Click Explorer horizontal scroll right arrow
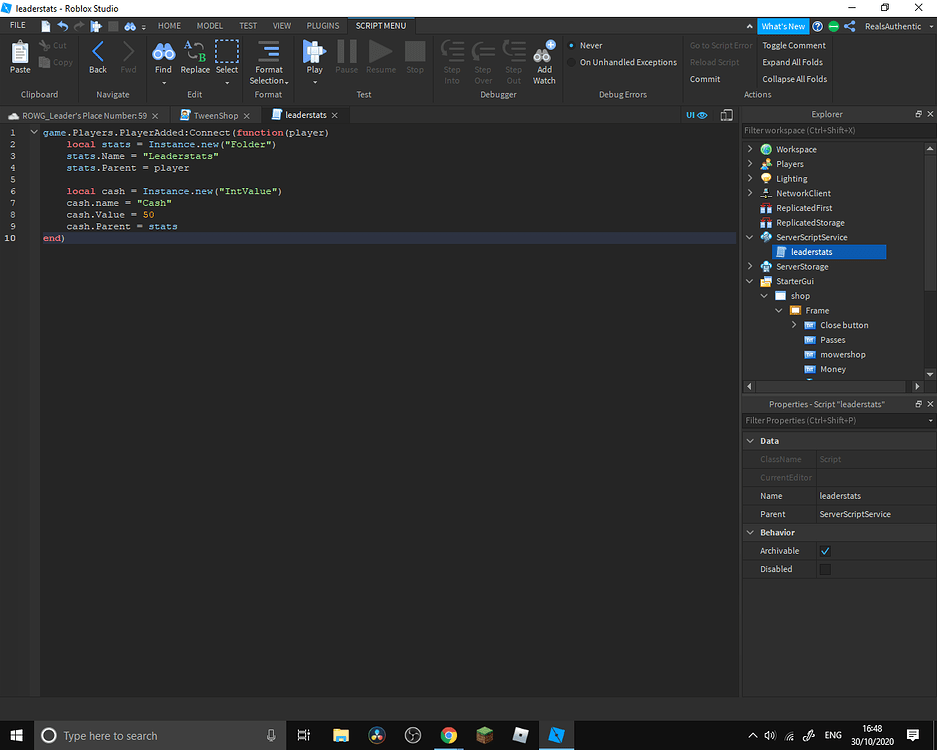937x750 pixels. (x=917, y=387)
